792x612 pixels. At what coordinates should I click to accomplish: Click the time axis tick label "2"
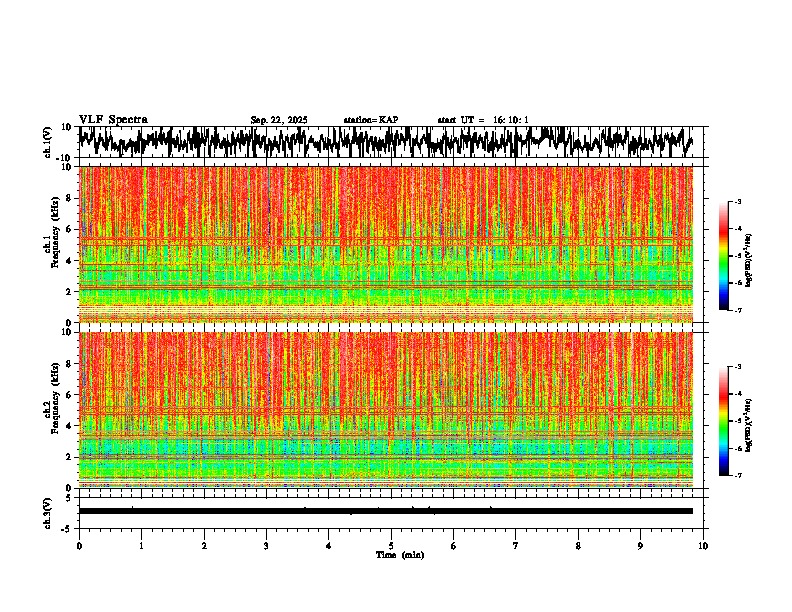[x=204, y=546]
